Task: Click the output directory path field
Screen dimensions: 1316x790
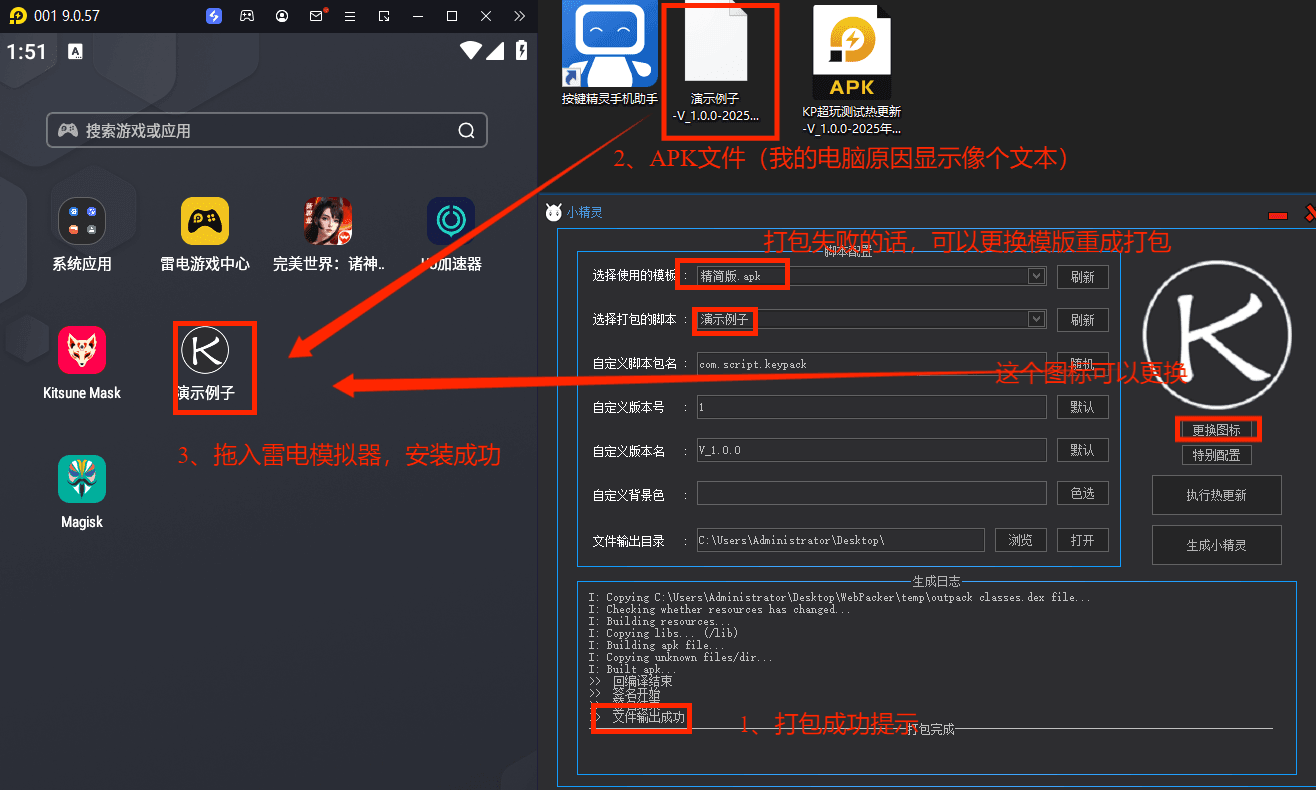Action: [841, 540]
